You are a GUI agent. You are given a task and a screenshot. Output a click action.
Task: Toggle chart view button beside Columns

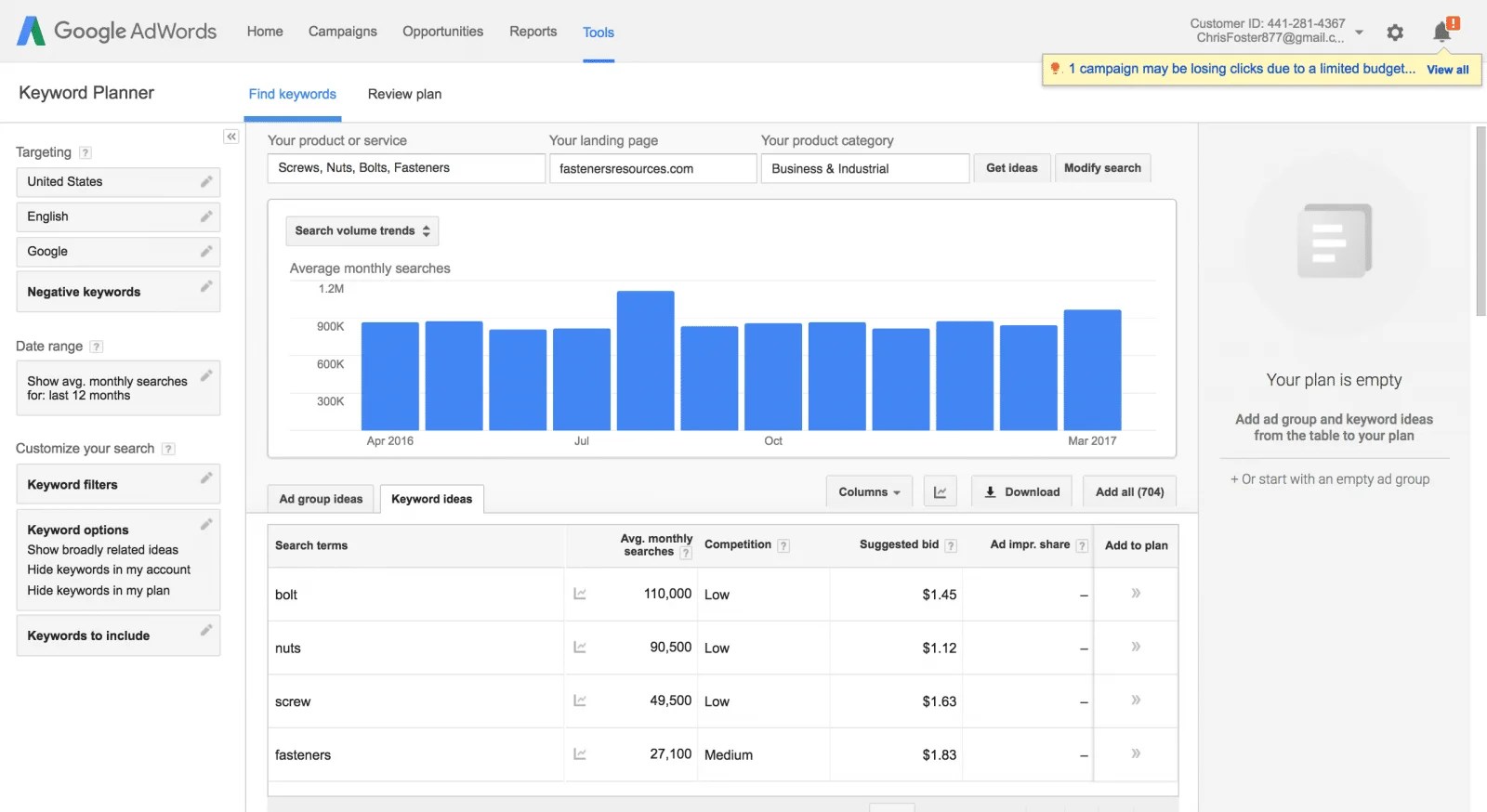tap(940, 492)
